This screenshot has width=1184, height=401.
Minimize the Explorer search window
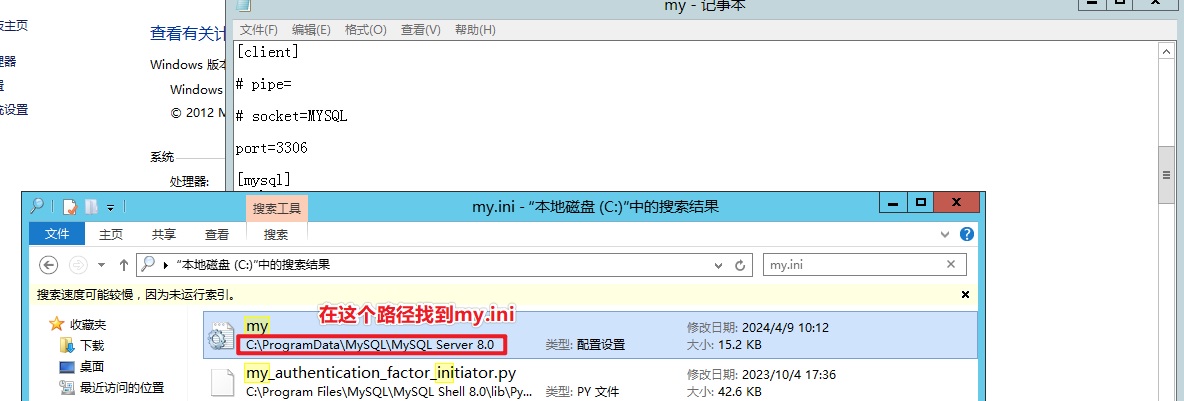pyautogui.click(x=895, y=203)
